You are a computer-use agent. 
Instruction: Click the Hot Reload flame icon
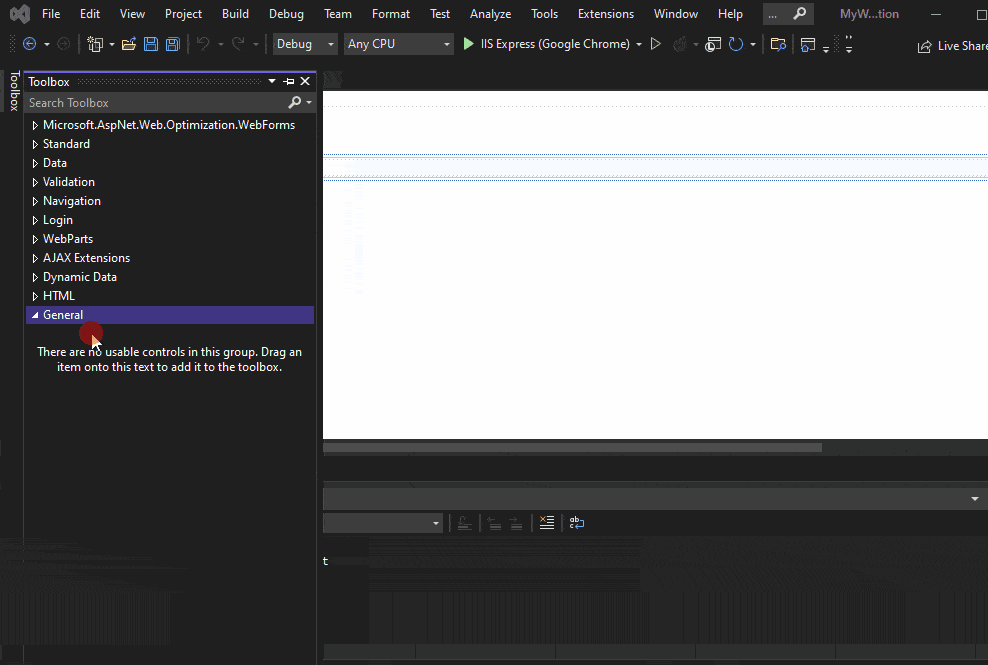680,44
